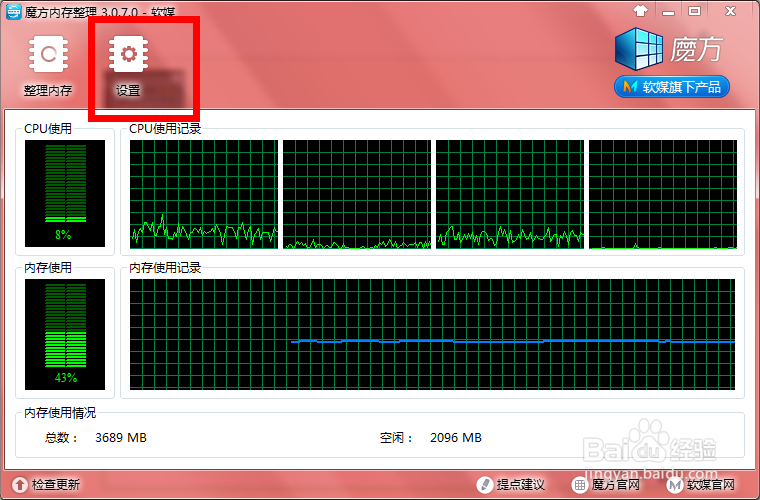Click the 内存使用记录 label
Image resolution: width=760 pixels, height=500 pixels.
point(165,267)
